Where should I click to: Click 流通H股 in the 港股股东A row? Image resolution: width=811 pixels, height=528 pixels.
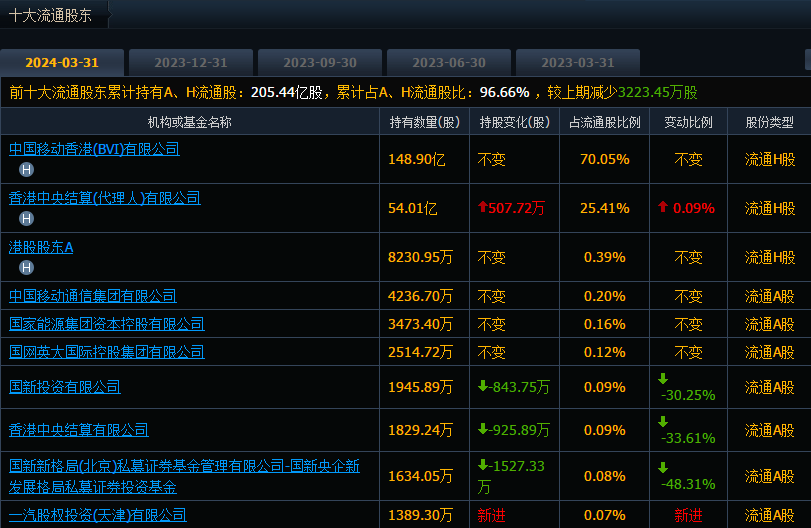coord(770,257)
